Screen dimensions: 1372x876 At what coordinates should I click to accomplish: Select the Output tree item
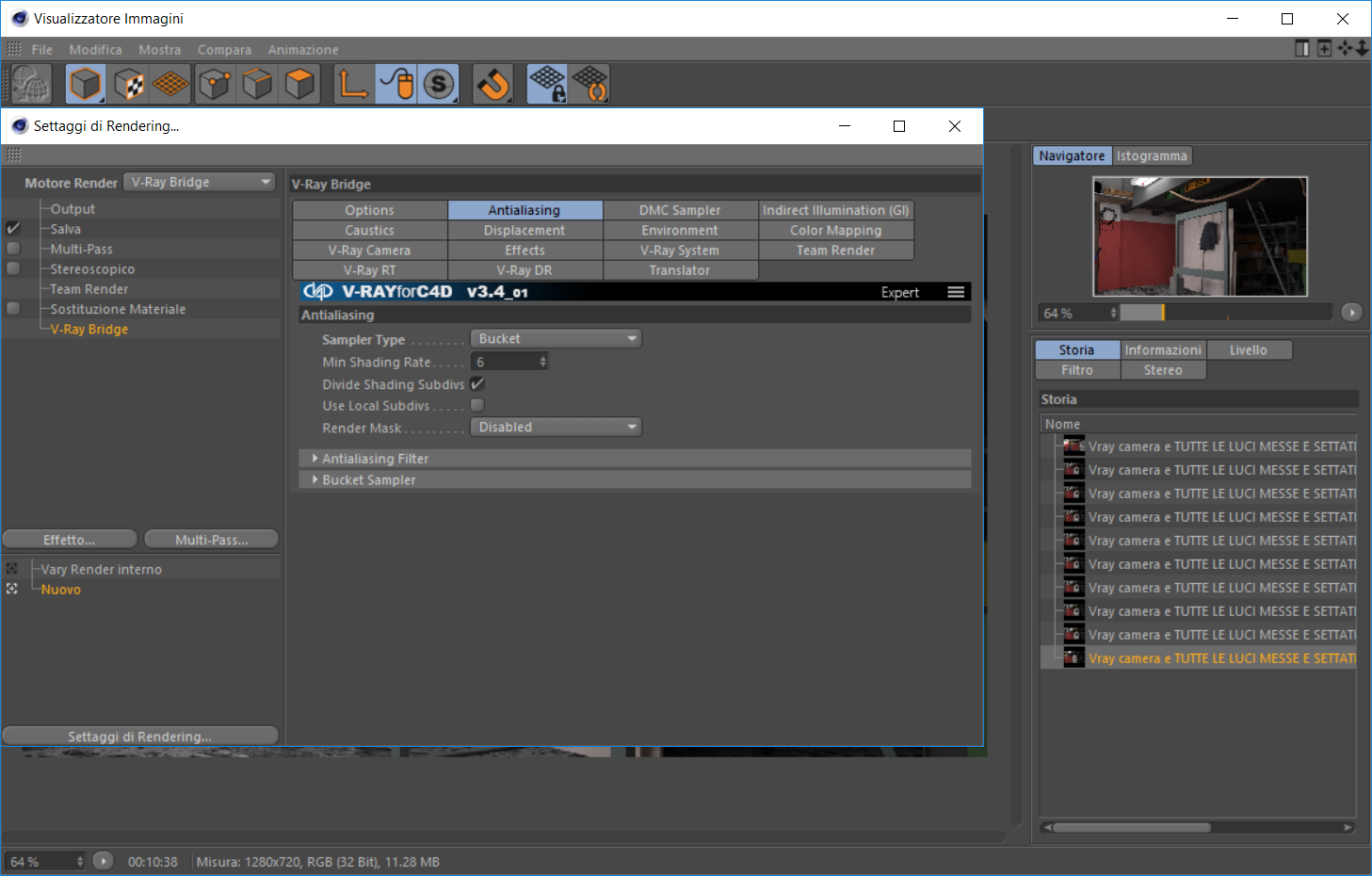pyautogui.click(x=73, y=208)
